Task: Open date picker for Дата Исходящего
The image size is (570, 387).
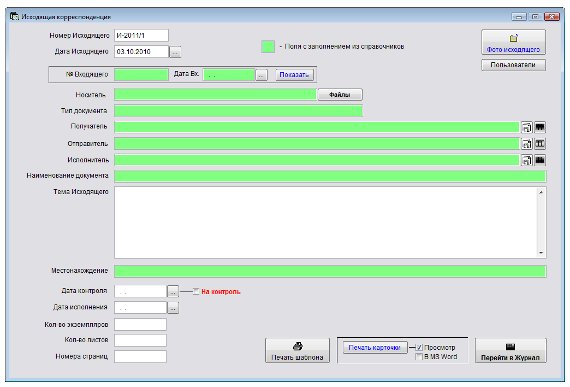Action: [x=175, y=52]
